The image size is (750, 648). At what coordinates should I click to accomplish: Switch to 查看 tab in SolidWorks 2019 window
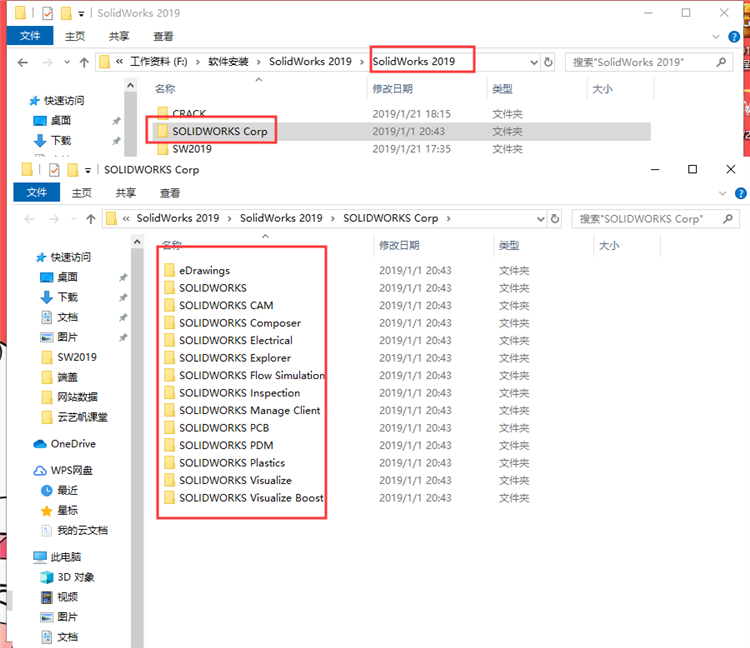163,36
